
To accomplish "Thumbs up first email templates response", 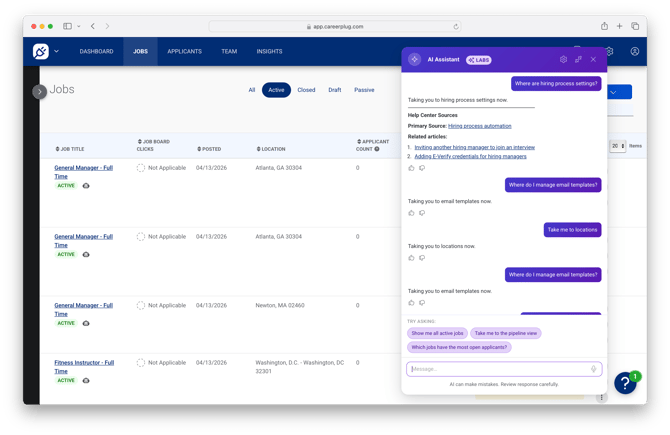I will [411, 213].
